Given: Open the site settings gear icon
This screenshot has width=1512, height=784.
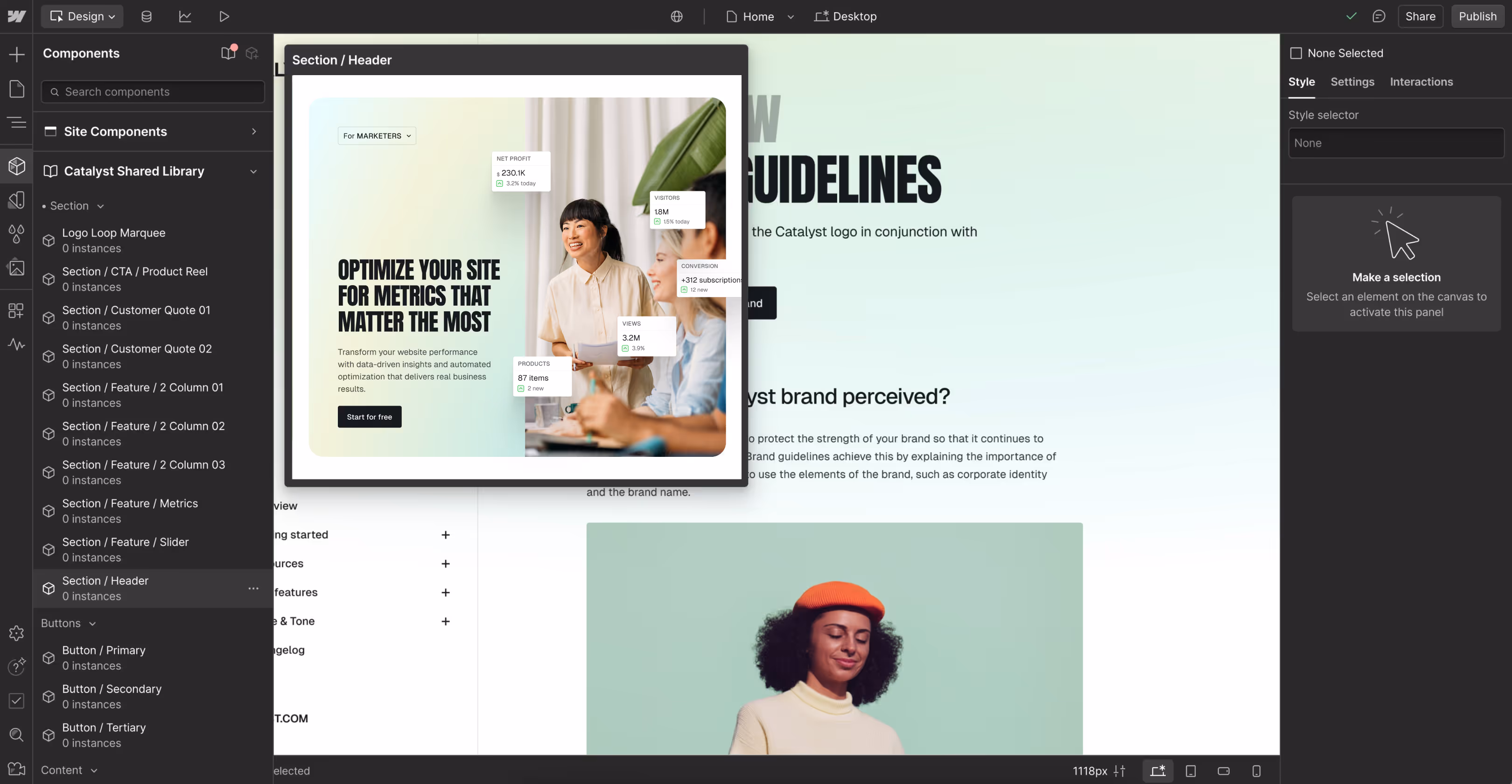Looking at the screenshot, I should [x=16, y=633].
